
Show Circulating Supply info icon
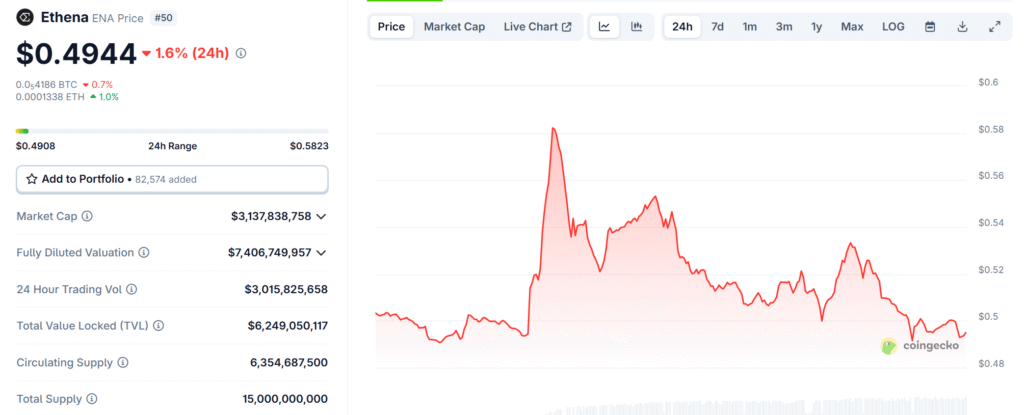click(x=123, y=362)
